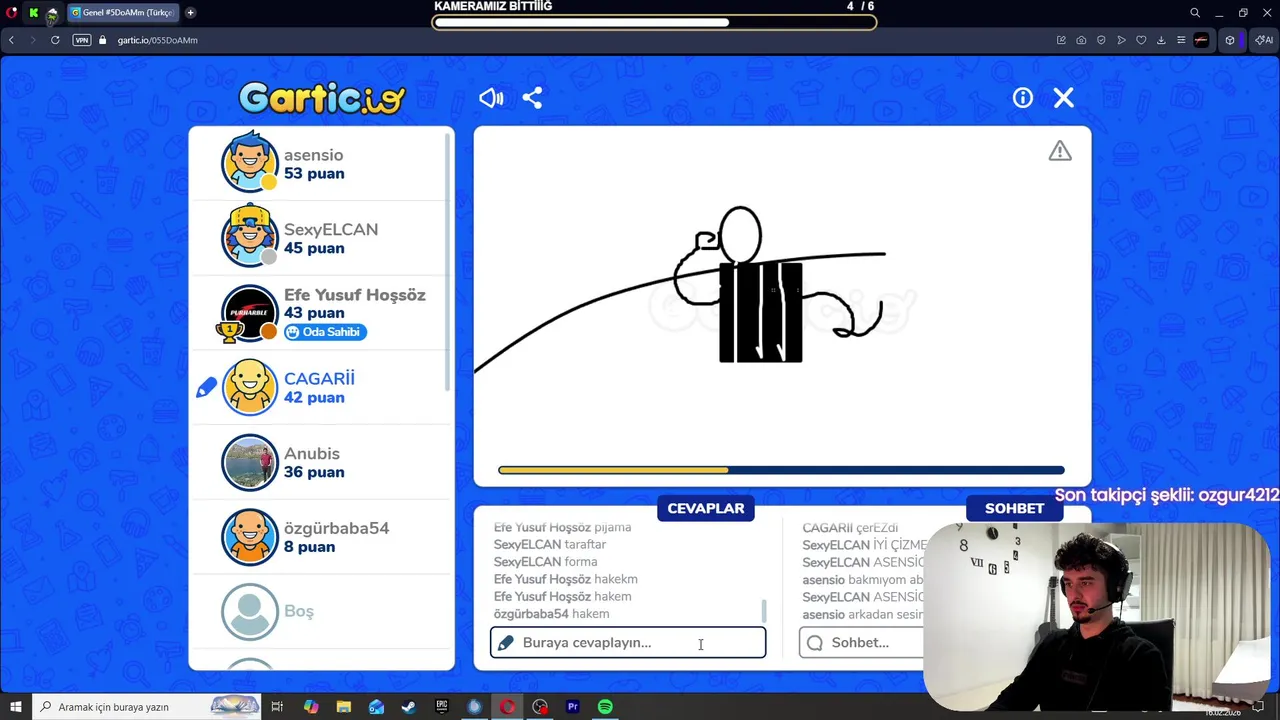Click the answers list scrollbar
The width and height of the screenshot is (1280, 720).
764,610
